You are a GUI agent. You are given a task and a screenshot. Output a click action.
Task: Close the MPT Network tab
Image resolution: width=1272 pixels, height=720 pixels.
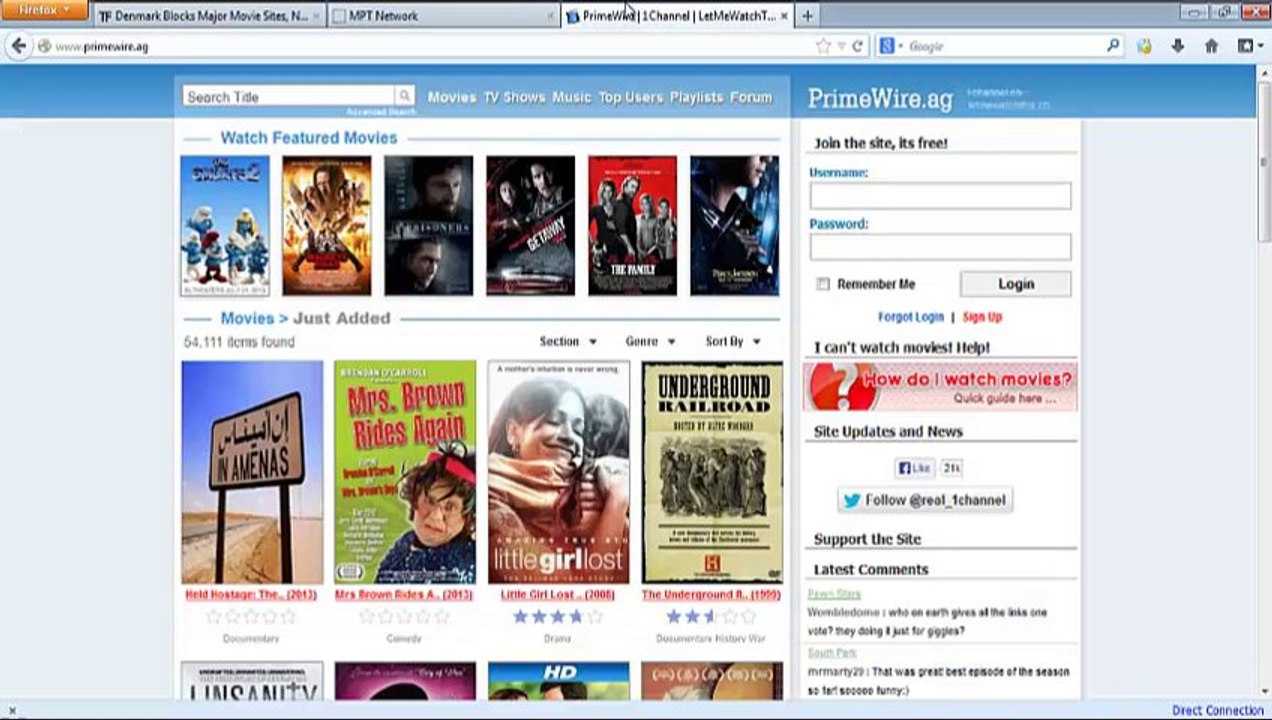[550, 16]
